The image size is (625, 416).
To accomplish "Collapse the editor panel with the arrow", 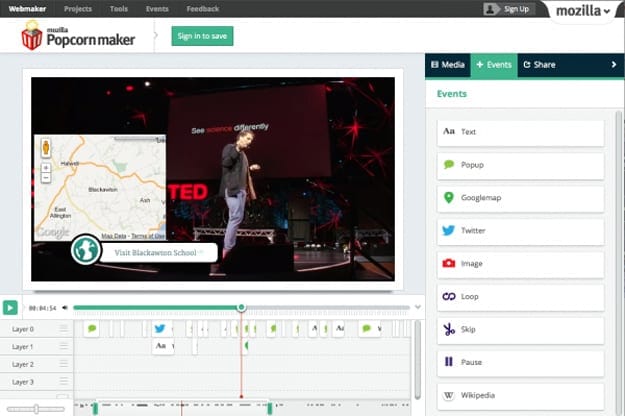I will [614, 65].
